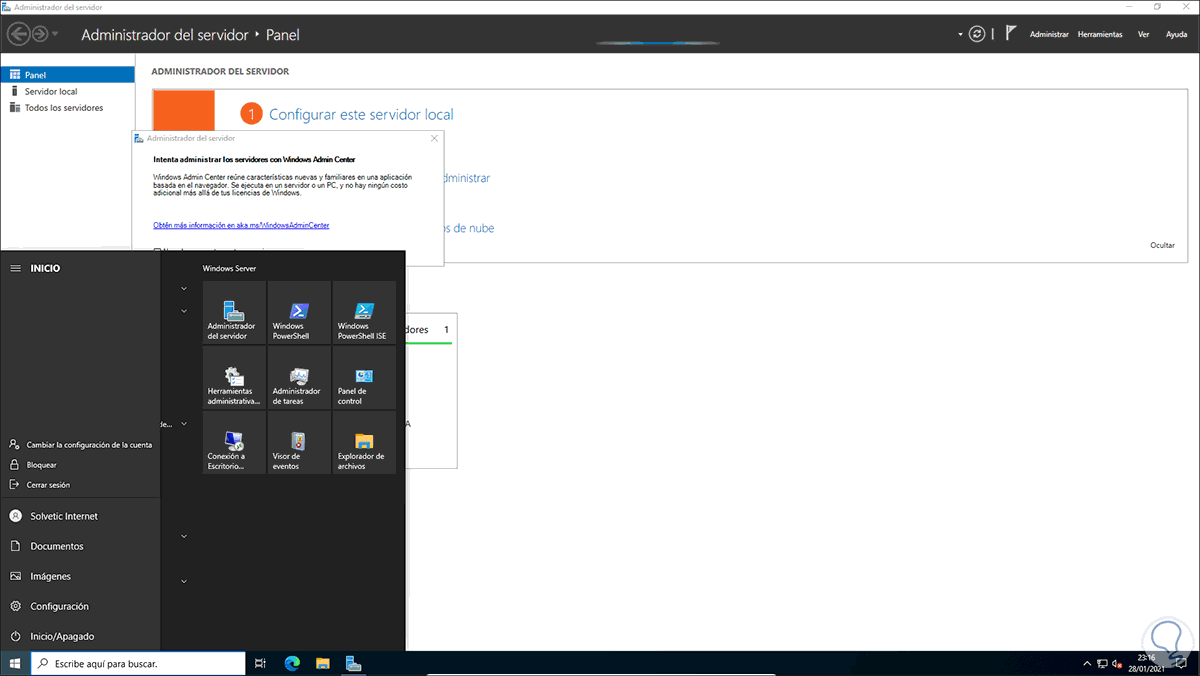1200x676 pixels.
Task: Click Server Manager taskbar icon
Action: 353,663
